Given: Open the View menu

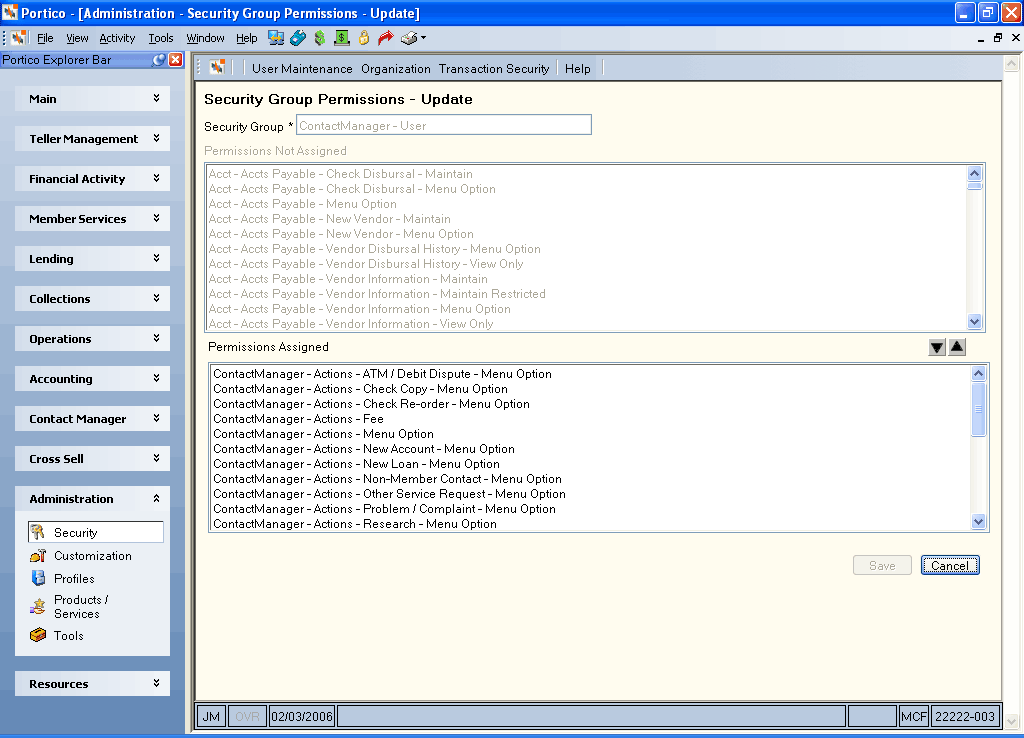Looking at the screenshot, I should point(77,38).
